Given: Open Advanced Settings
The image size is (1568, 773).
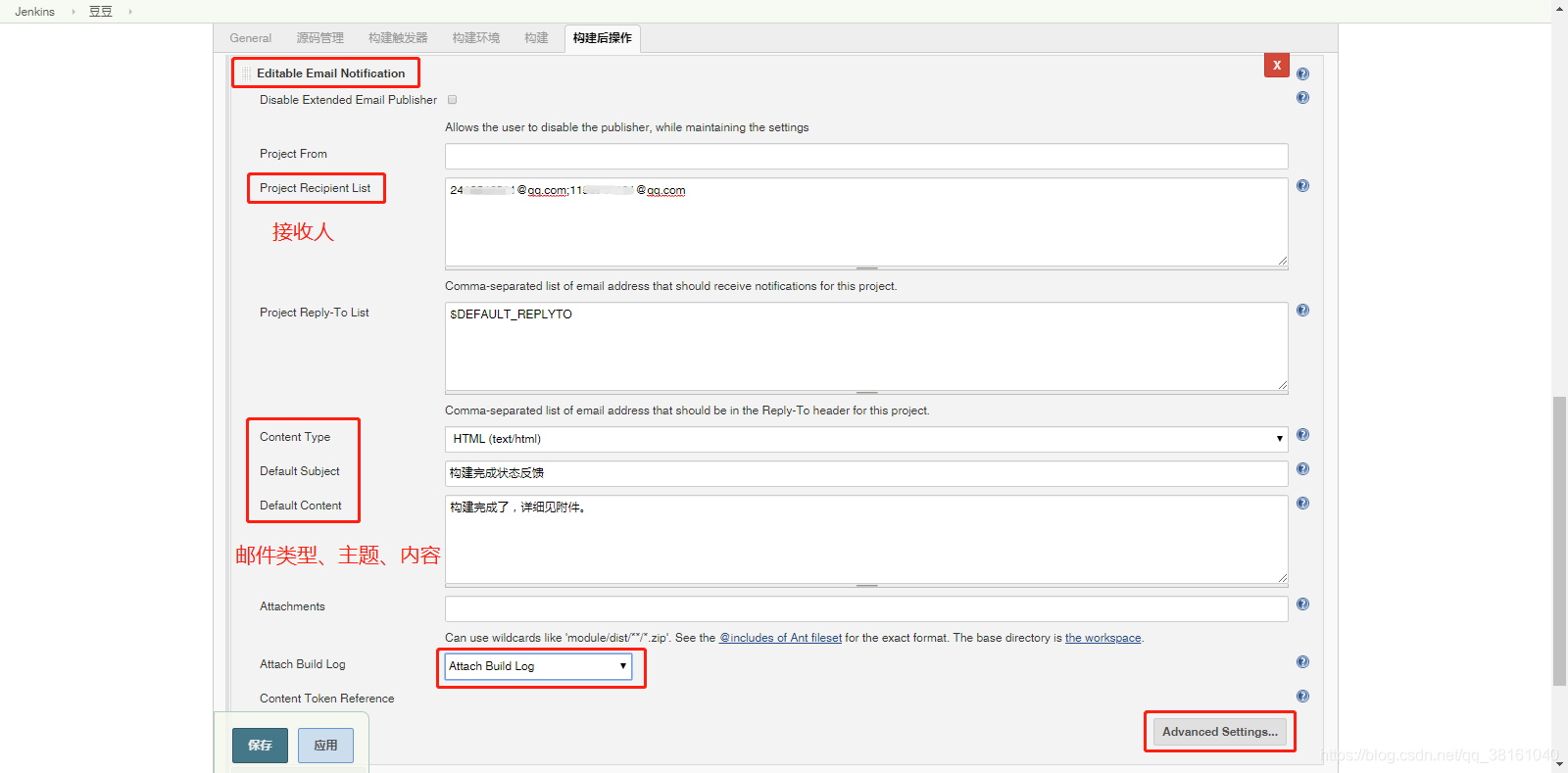Looking at the screenshot, I should click(x=1220, y=732).
